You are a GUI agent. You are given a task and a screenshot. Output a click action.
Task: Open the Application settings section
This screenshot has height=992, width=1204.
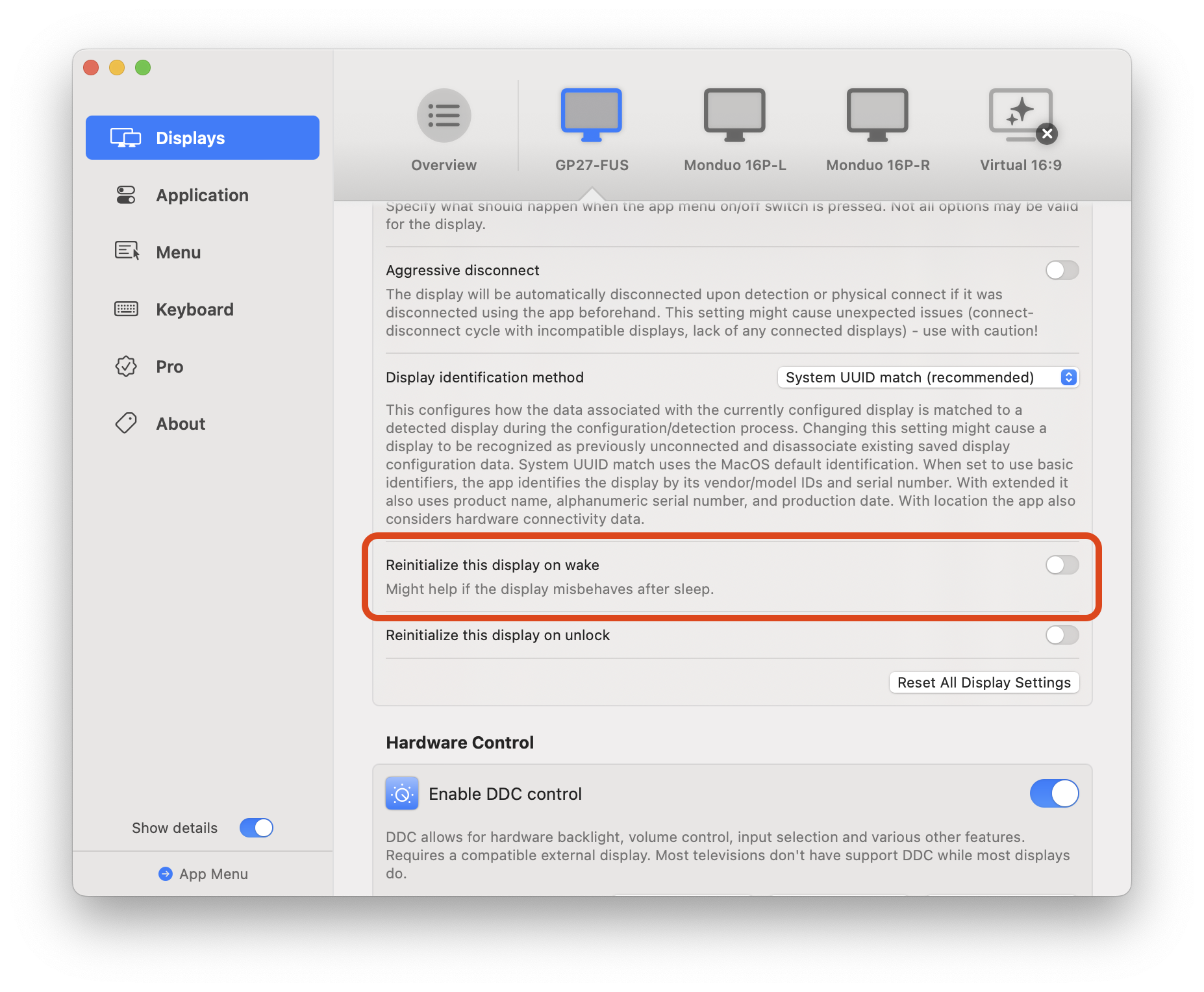click(202, 195)
